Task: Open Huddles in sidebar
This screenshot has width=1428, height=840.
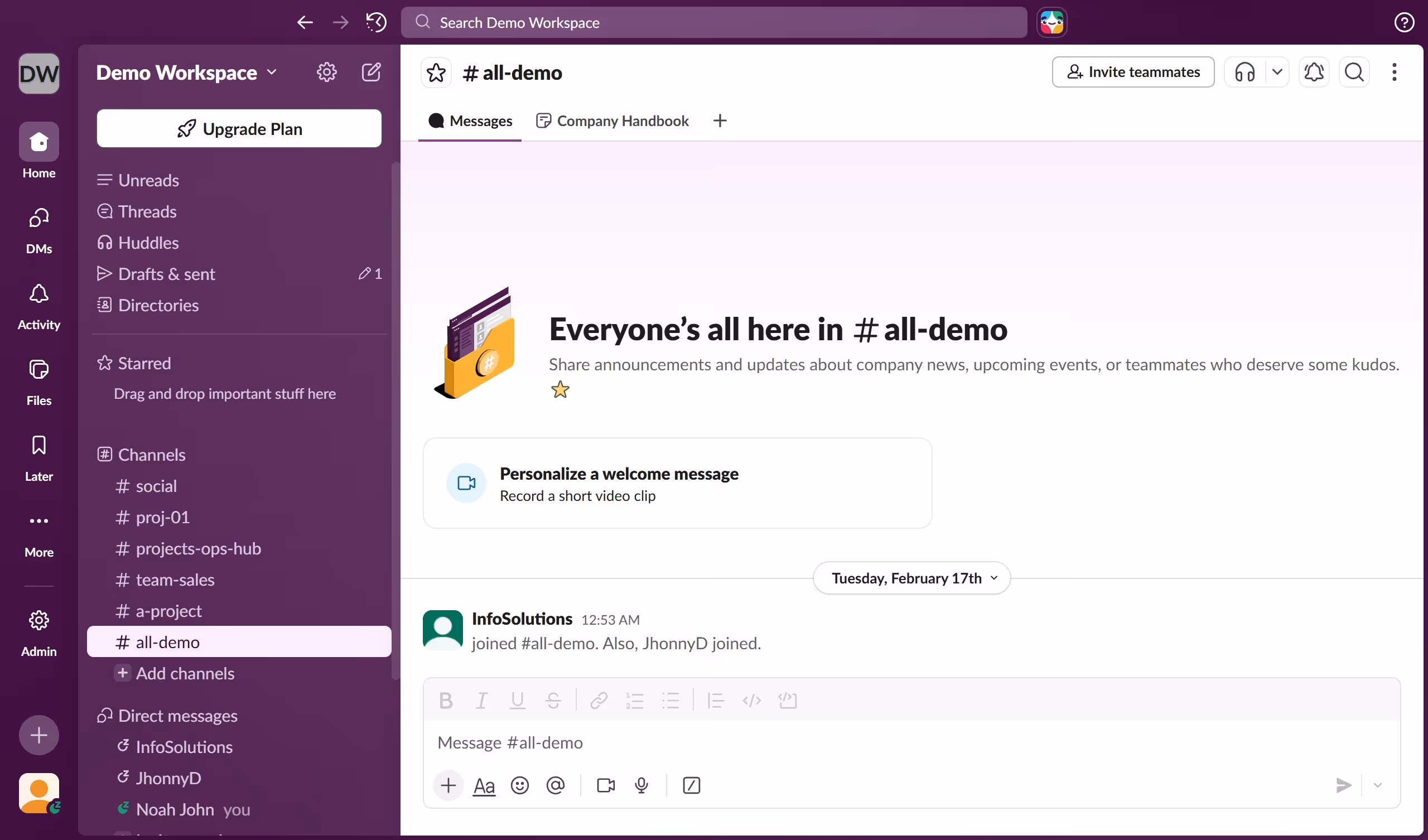Action: point(239,243)
